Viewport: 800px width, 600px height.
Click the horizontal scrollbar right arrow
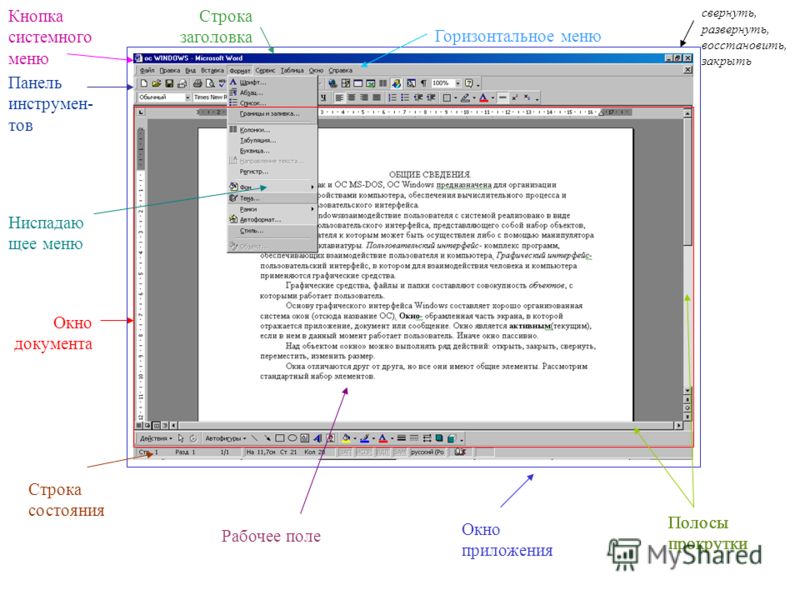(x=679, y=425)
